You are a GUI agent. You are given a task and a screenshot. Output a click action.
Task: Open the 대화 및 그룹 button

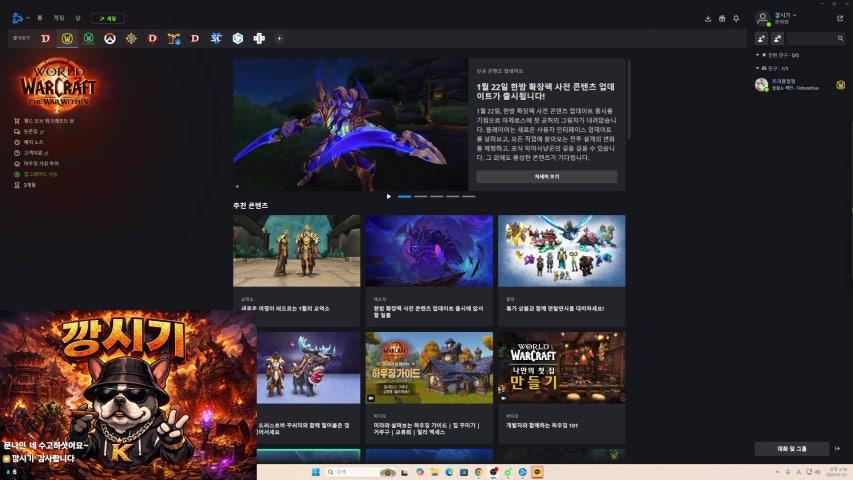click(792, 449)
